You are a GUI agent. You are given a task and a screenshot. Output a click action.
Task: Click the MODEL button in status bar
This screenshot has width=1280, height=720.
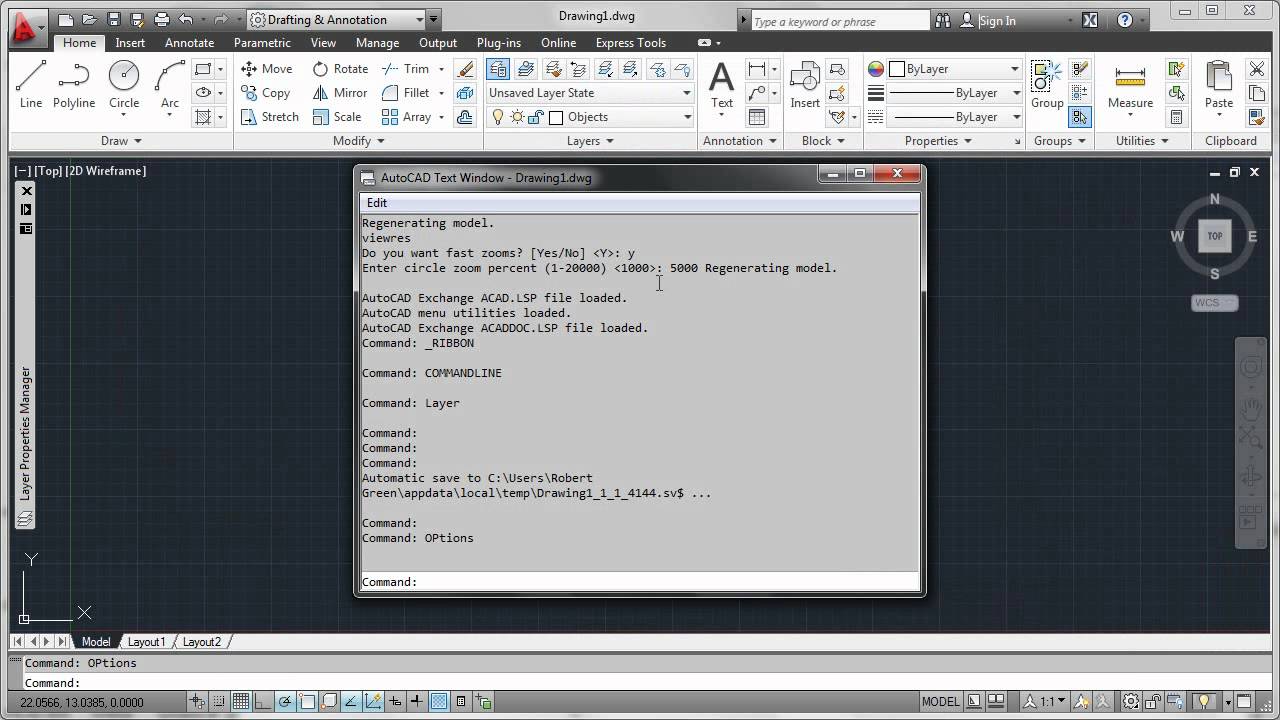940,702
